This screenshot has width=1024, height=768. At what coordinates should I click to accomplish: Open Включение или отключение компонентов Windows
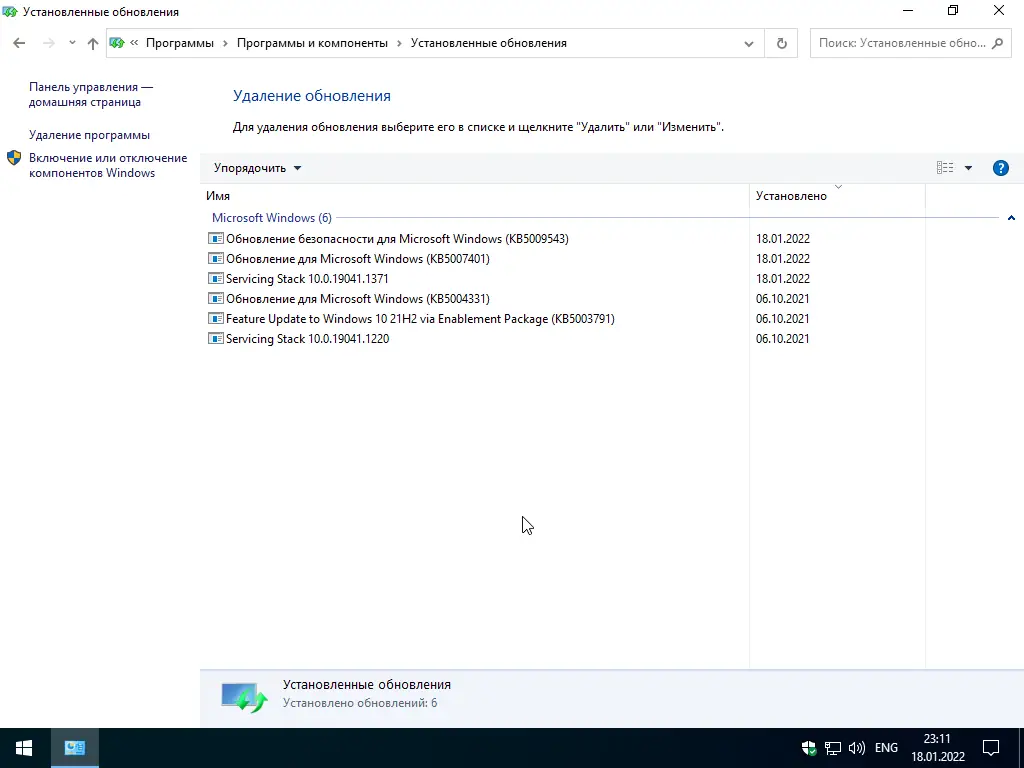click(x=108, y=165)
